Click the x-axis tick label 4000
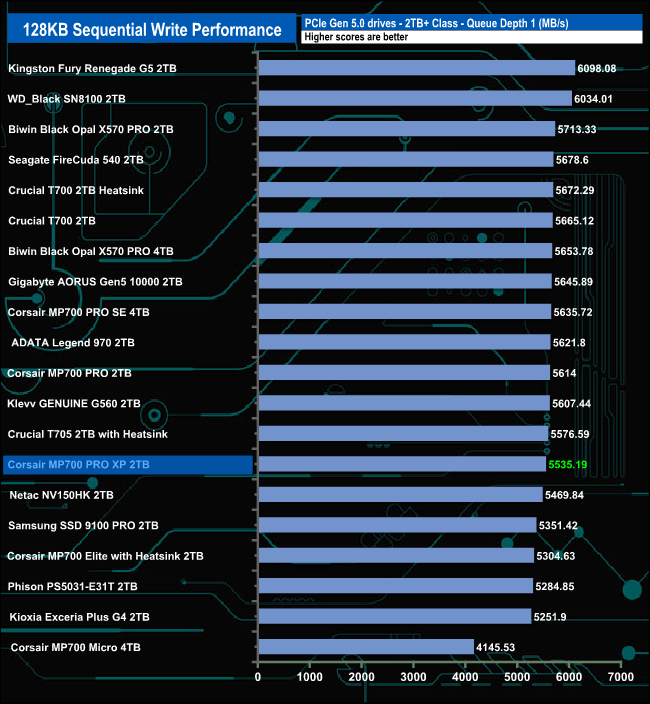This screenshot has width=650, height=704. (465, 677)
